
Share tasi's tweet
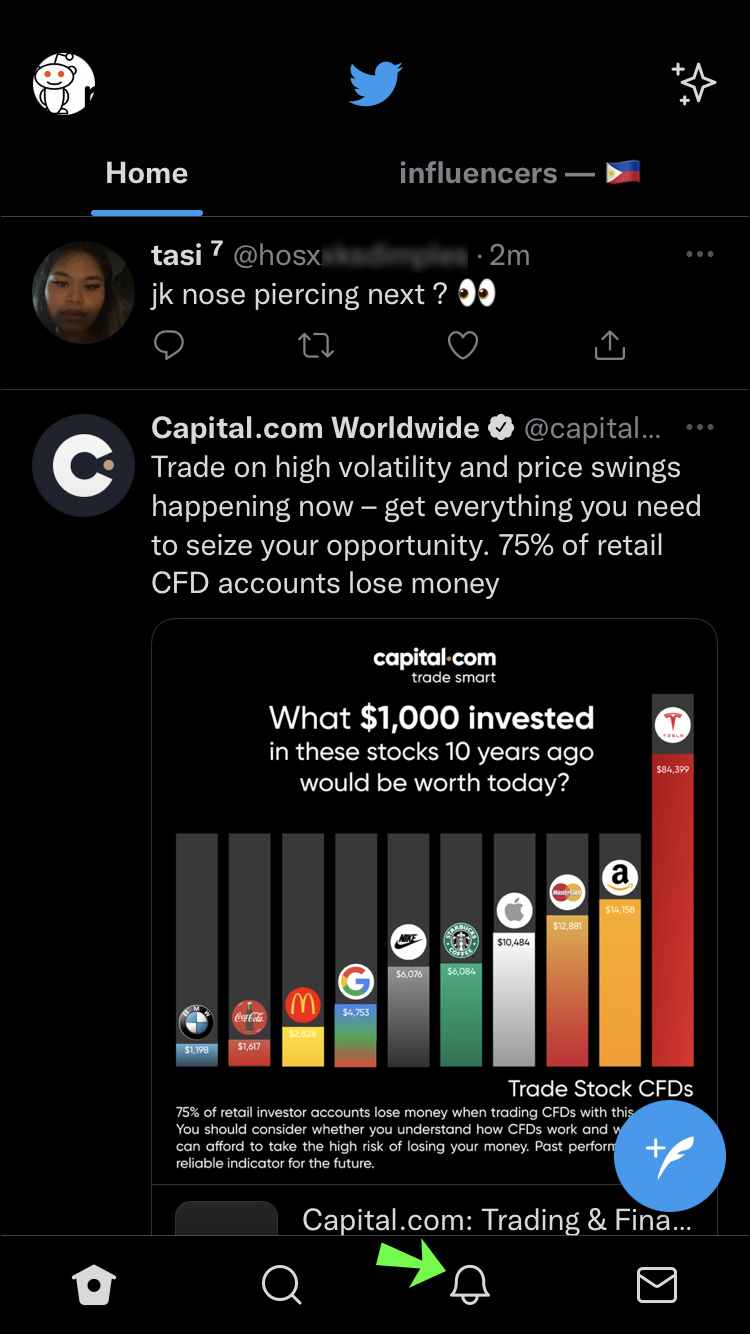pos(609,346)
